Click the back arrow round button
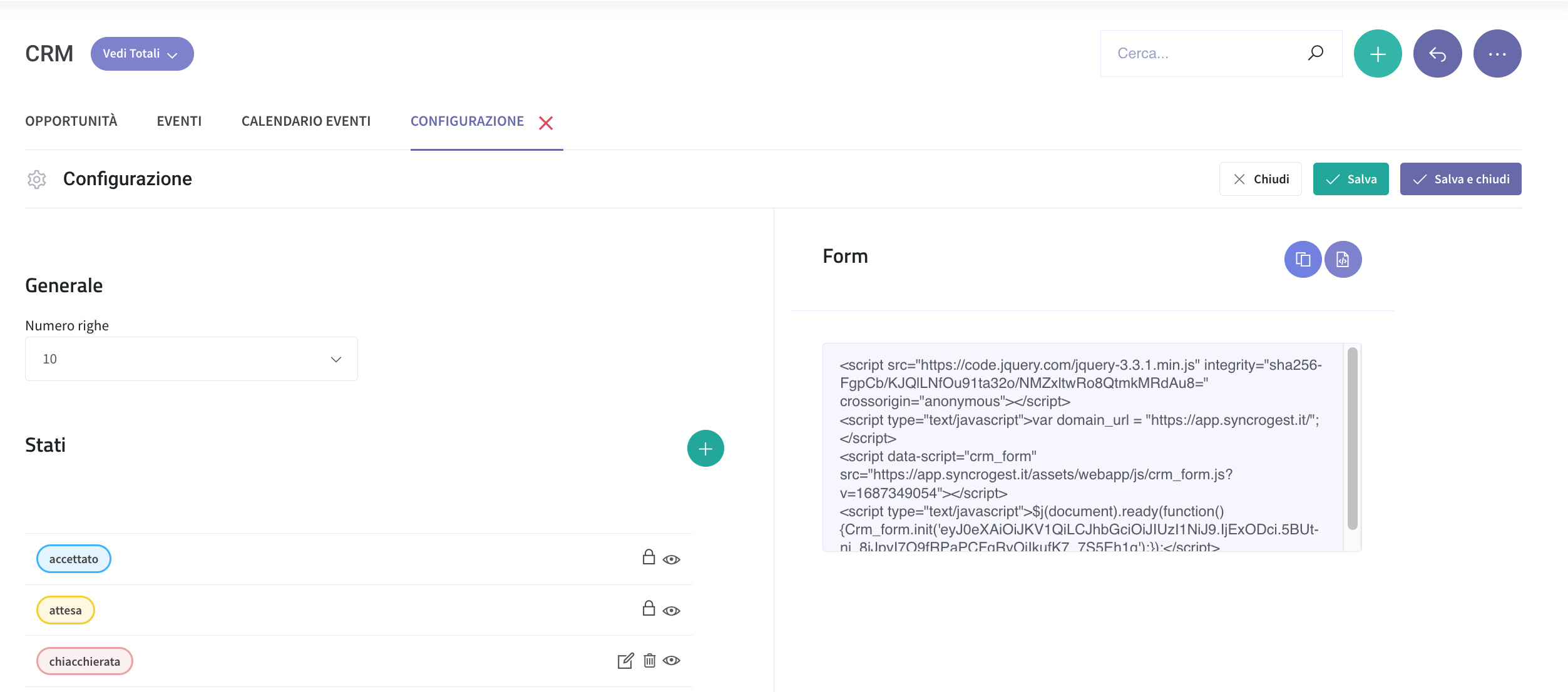Screen dimensions: 1568x692 click(1437, 54)
